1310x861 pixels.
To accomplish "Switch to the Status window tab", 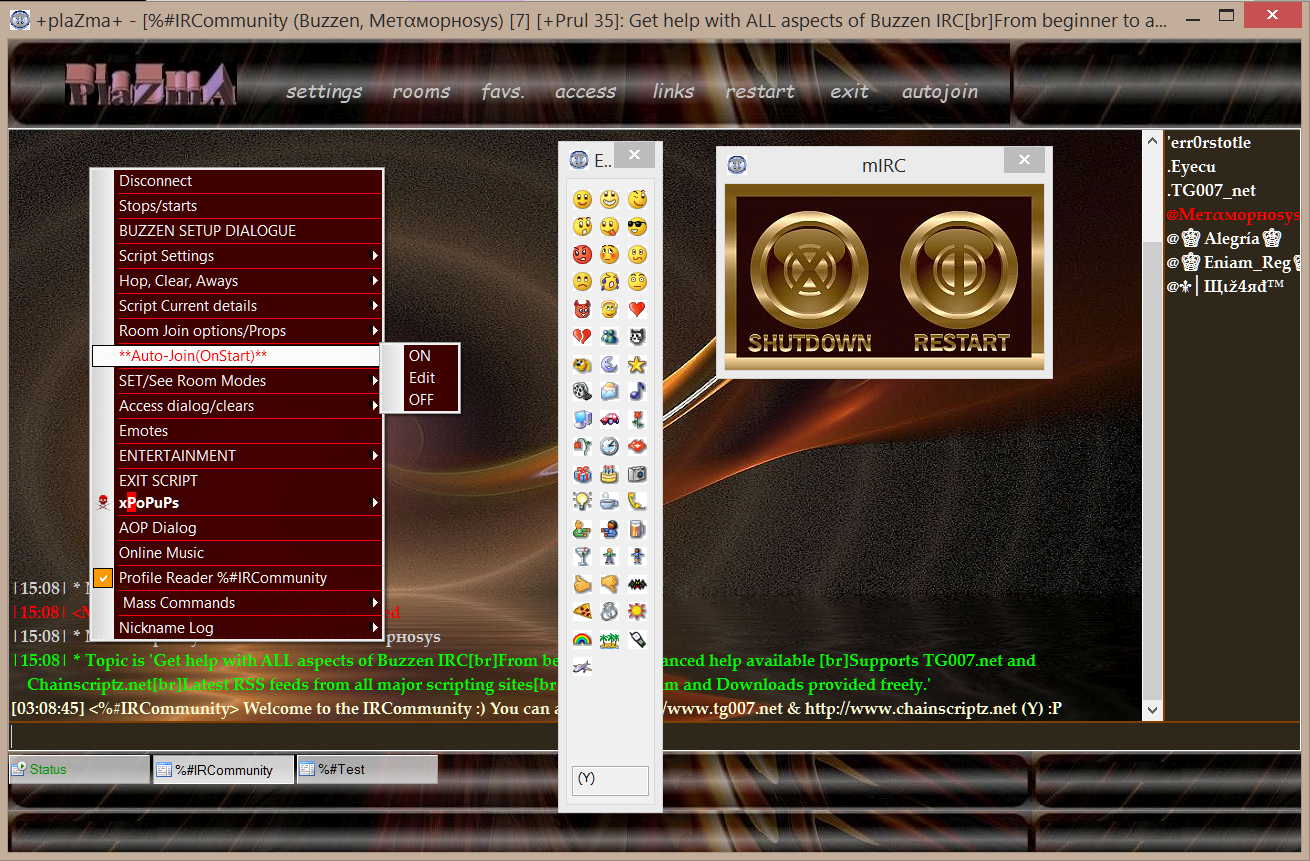I will coord(79,769).
